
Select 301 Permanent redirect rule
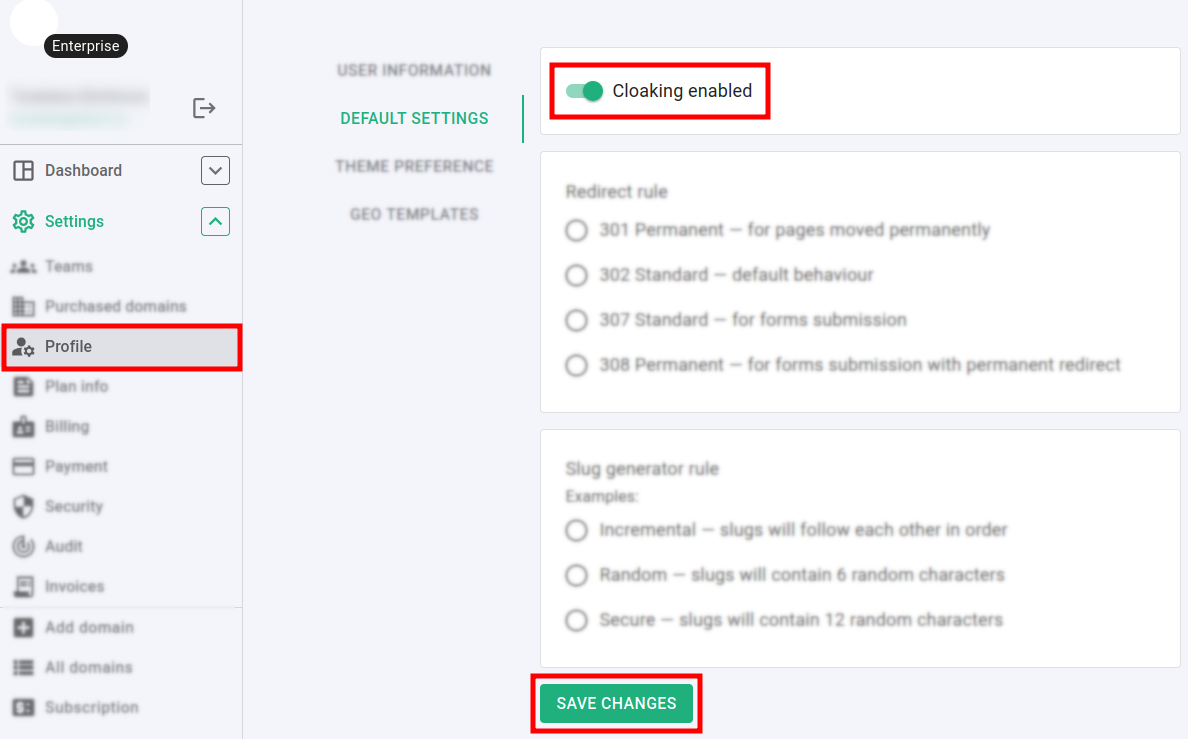[576, 231]
